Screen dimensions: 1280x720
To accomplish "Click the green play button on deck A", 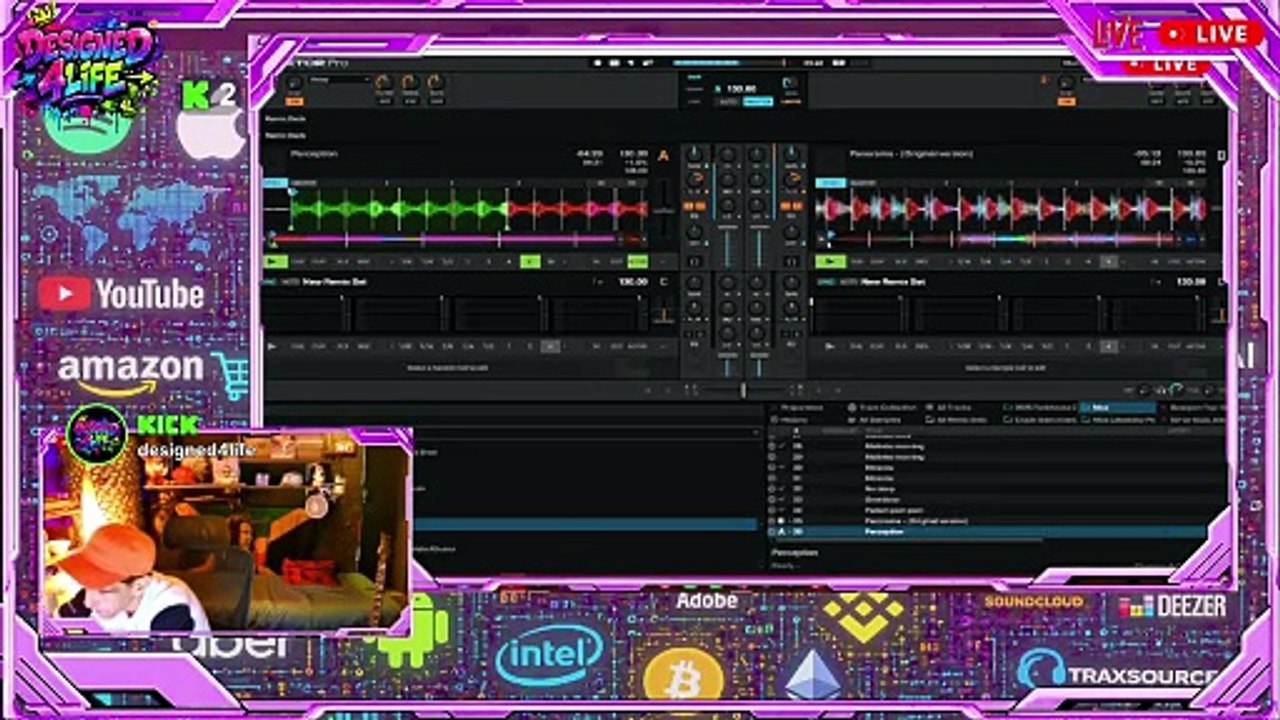I will (x=276, y=261).
